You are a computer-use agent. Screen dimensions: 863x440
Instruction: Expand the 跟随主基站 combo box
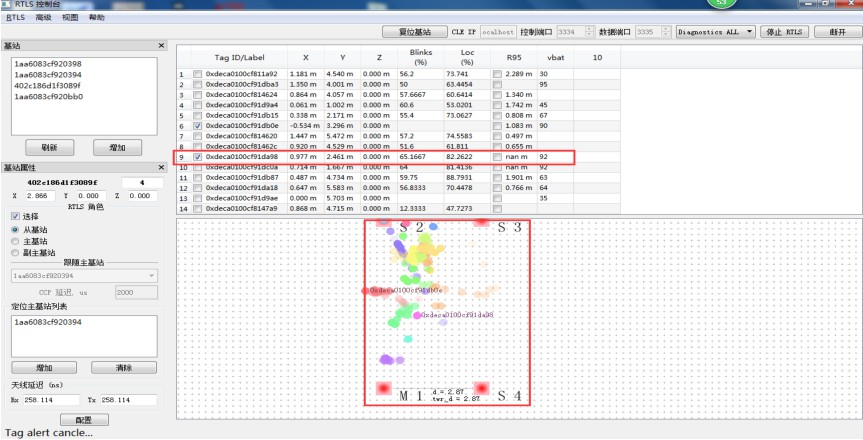(x=151, y=275)
